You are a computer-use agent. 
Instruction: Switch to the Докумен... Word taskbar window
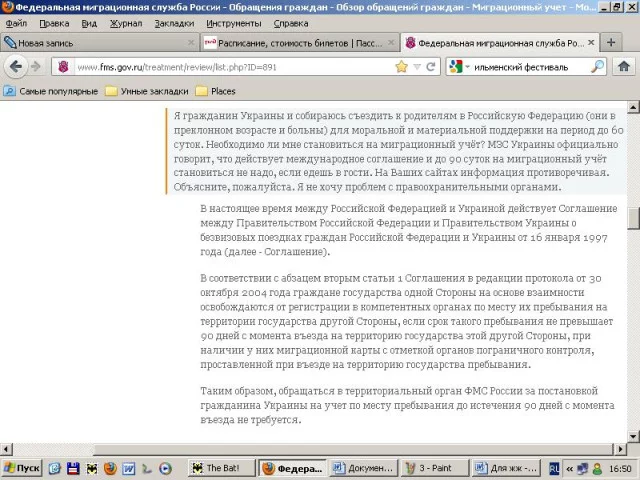tap(363, 468)
